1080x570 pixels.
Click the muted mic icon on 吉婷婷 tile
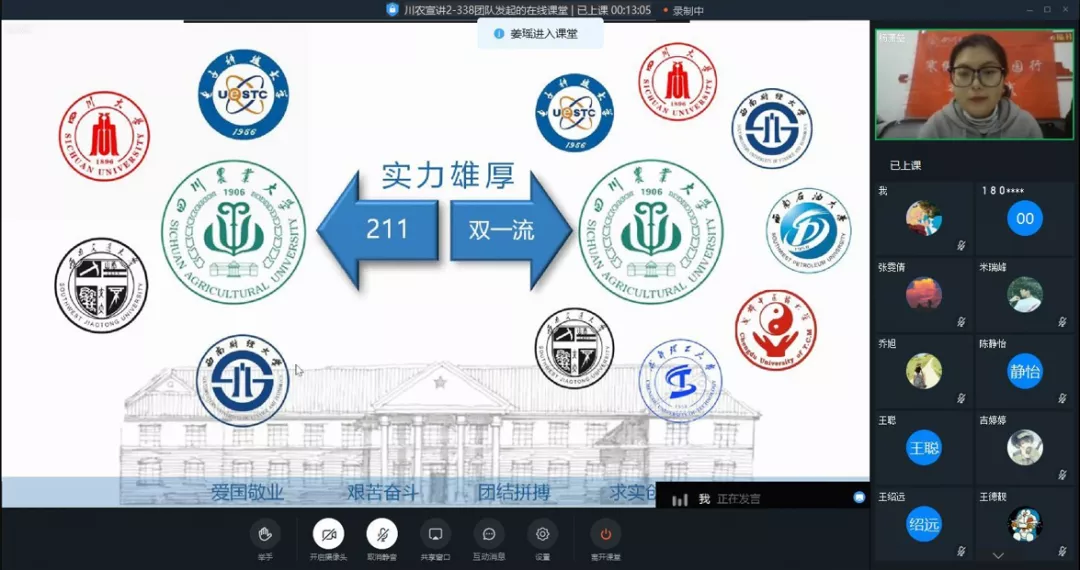point(1063,474)
